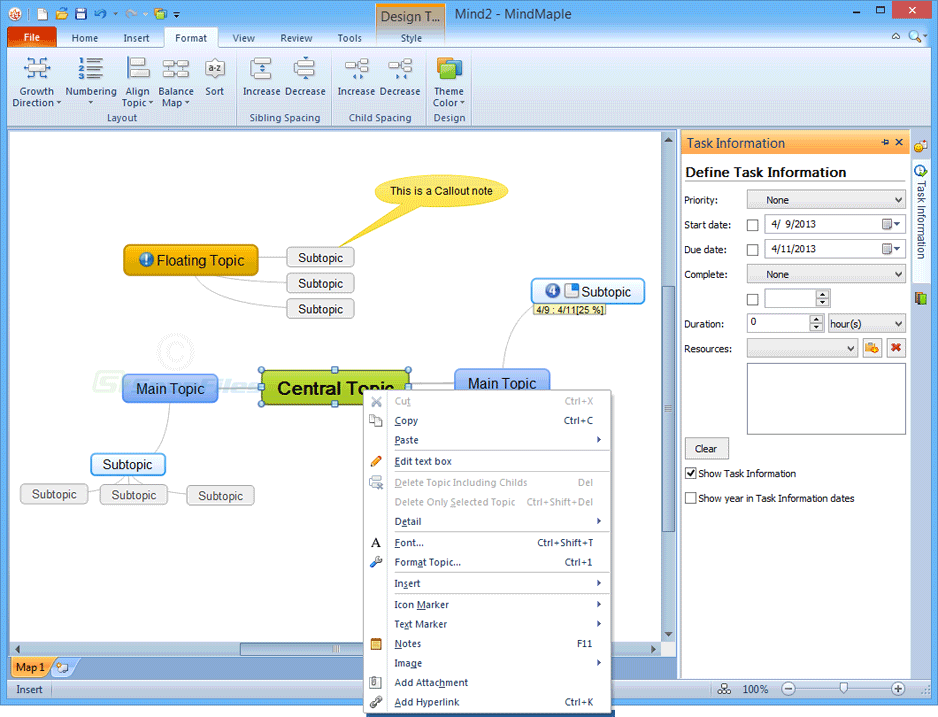This screenshot has height=717, width=938.
Task: Click the zoom slider handle in status bar
Action: [x=843, y=689]
